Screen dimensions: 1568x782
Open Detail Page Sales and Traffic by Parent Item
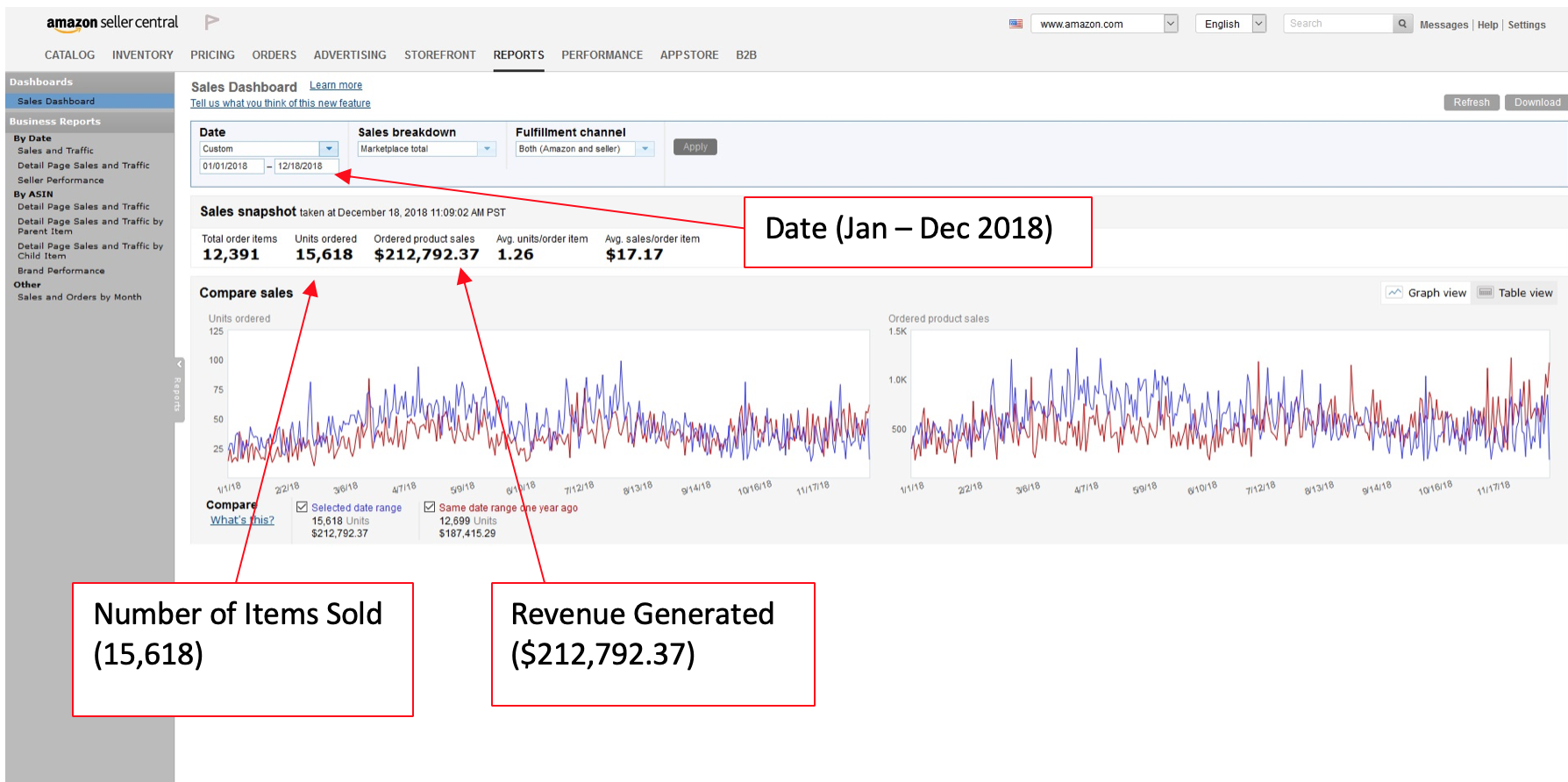click(x=90, y=226)
